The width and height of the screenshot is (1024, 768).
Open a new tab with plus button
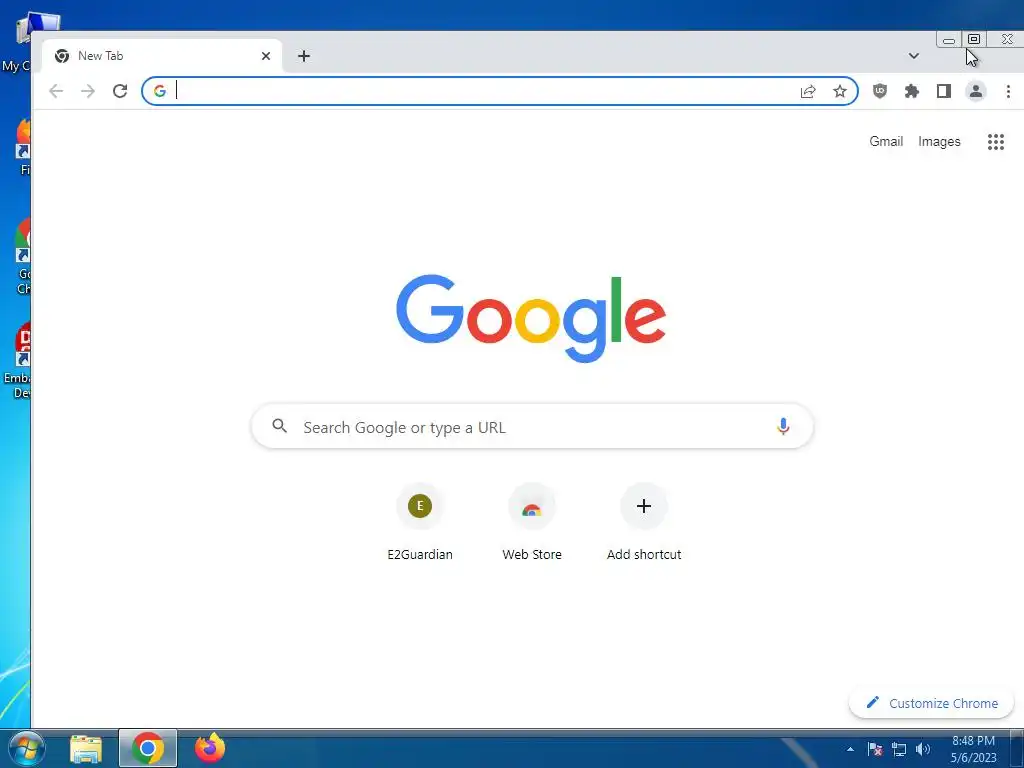coord(304,56)
